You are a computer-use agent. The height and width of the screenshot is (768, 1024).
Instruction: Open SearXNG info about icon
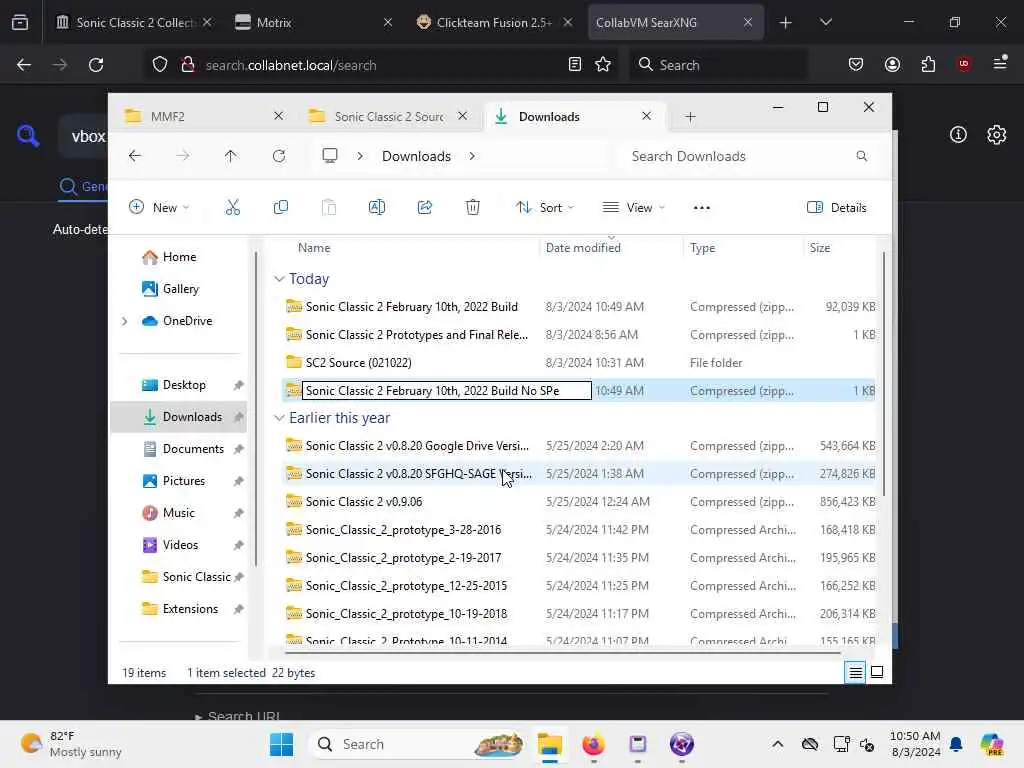click(958, 135)
